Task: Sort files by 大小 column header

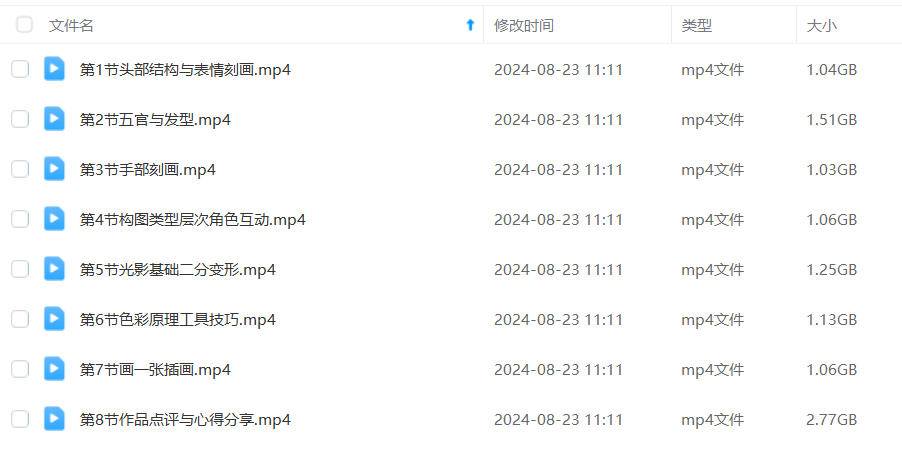Action: (x=821, y=25)
